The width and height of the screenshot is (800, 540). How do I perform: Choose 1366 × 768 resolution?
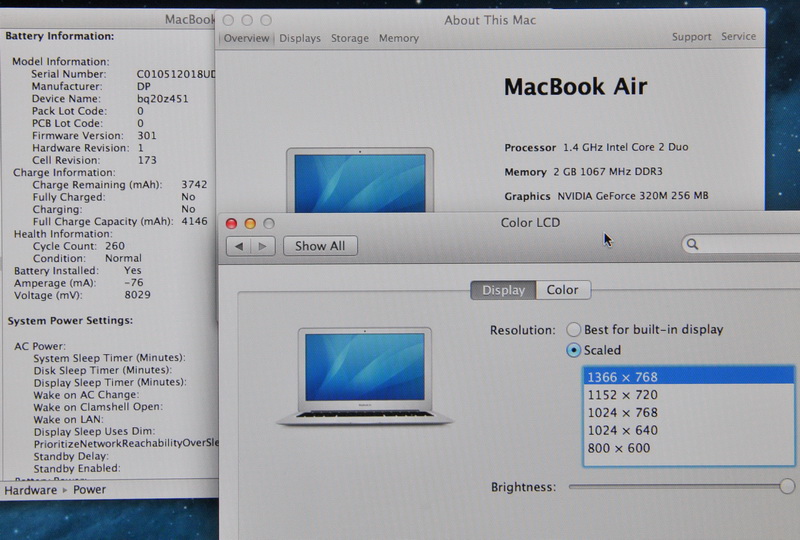pos(688,377)
